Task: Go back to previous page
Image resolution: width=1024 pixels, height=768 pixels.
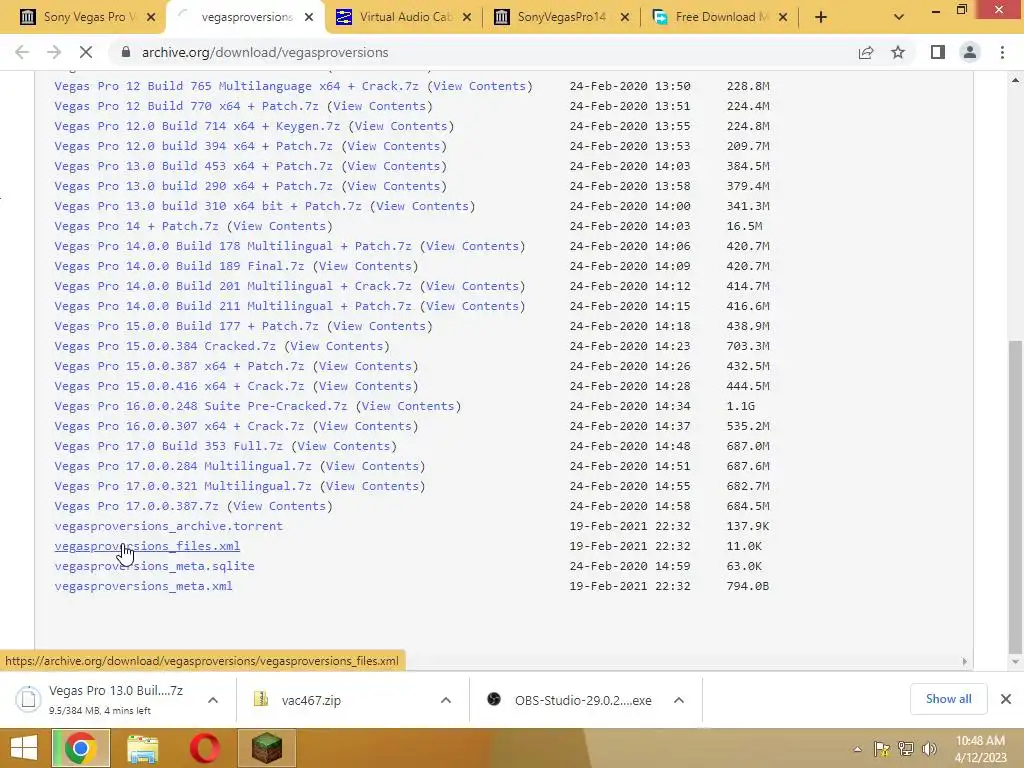Action: point(22,52)
